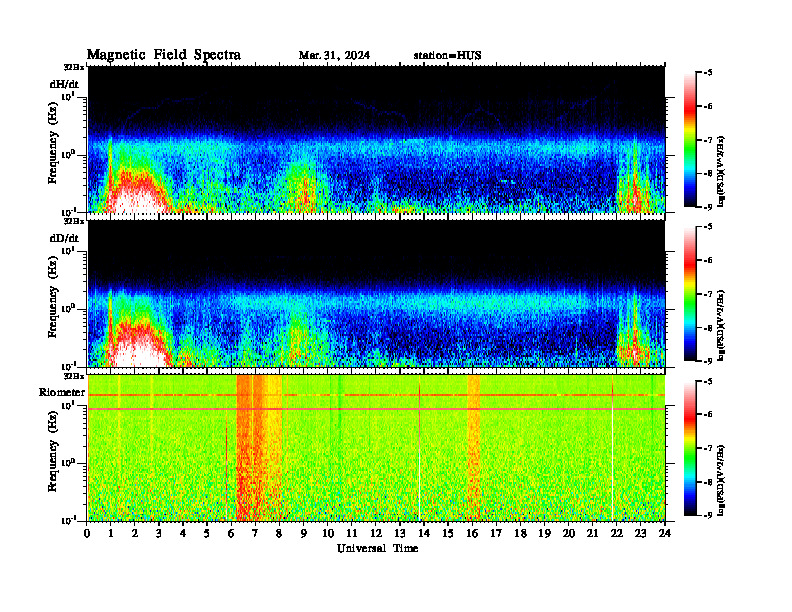Image resolution: width=792 pixels, height=612 pixels.
Task: Click the color bar beside the dD/dt panel
Action: click(x=690, y=294)
